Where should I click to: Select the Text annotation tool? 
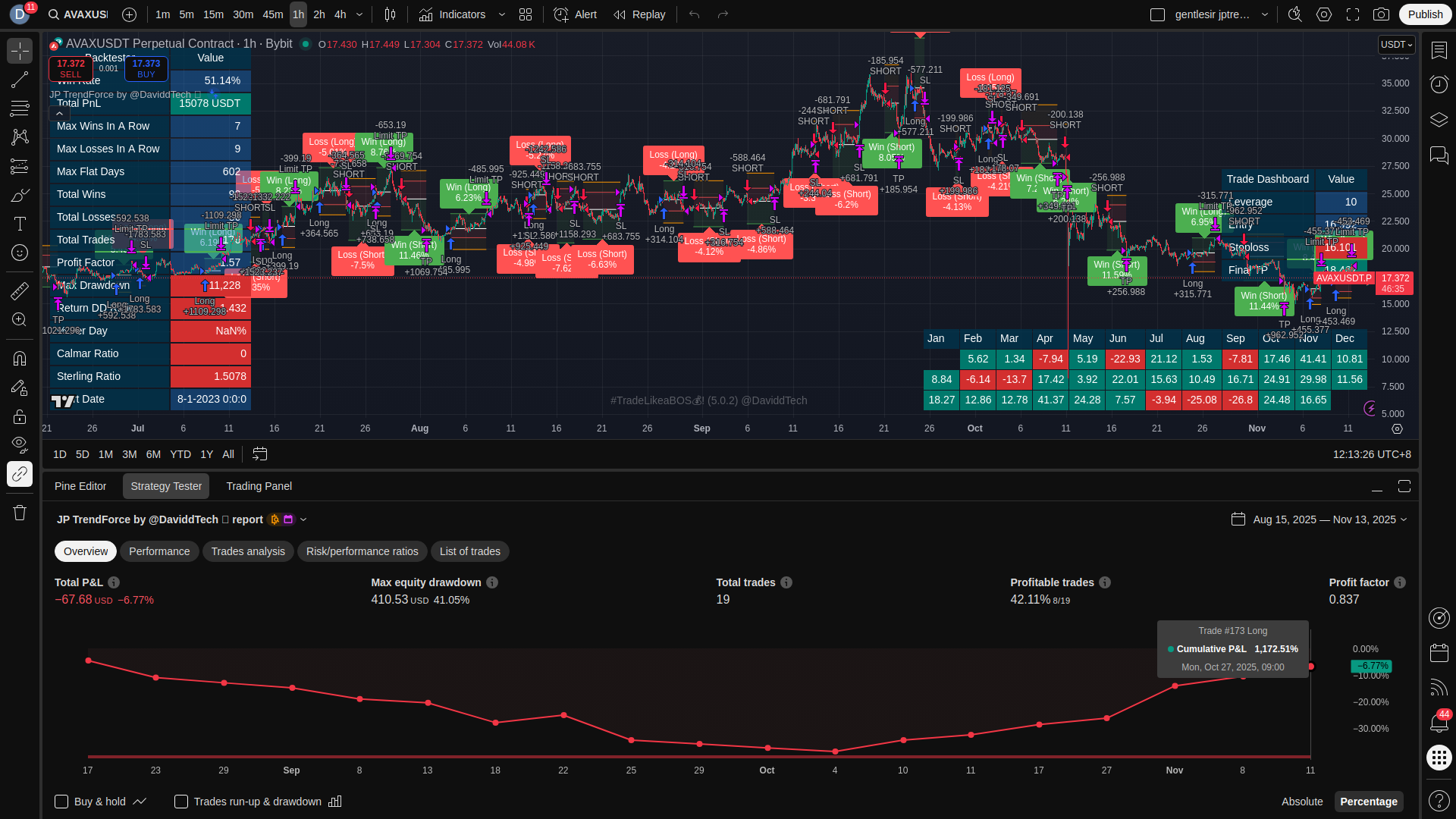coord(20,224)
